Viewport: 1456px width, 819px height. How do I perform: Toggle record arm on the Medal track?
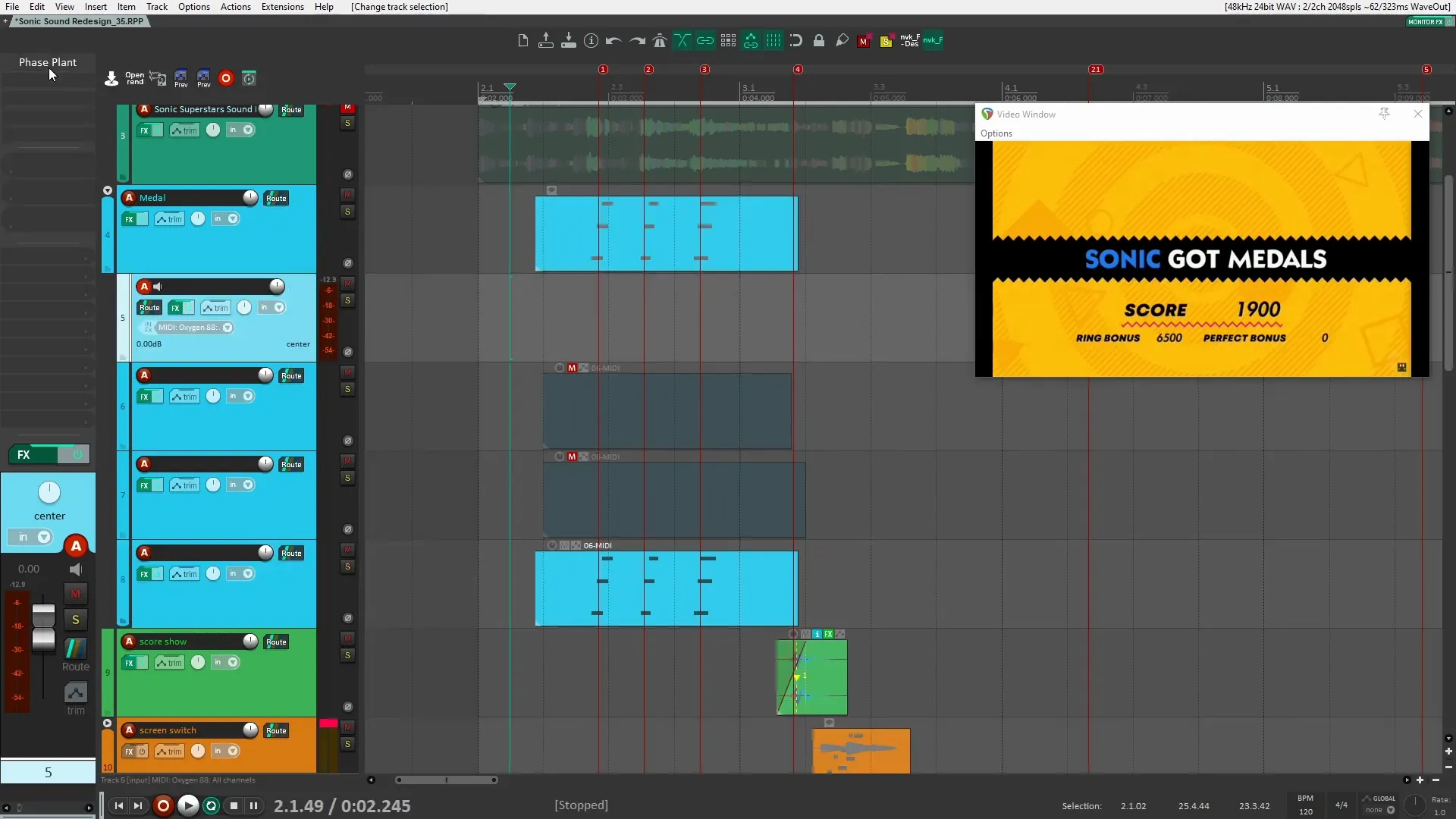pos(129,198)
